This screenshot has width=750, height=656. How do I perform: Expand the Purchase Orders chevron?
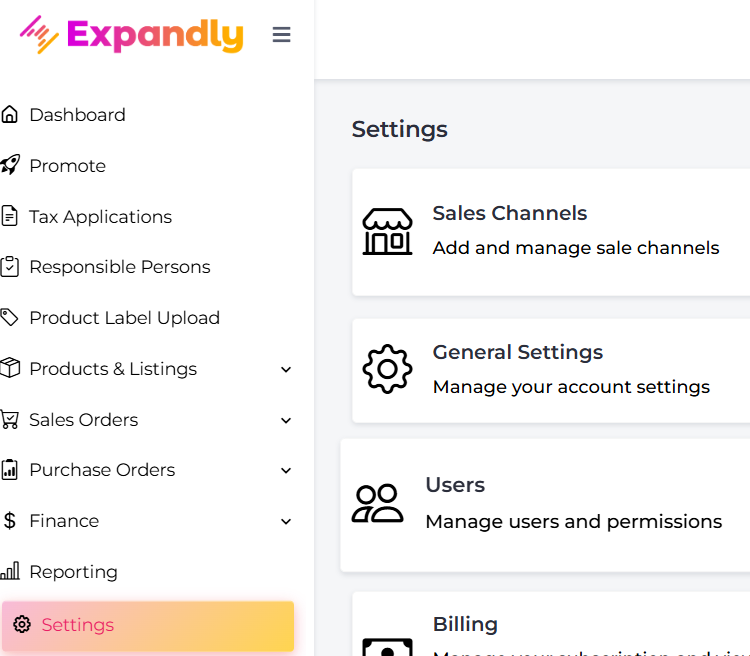[286, 470]
